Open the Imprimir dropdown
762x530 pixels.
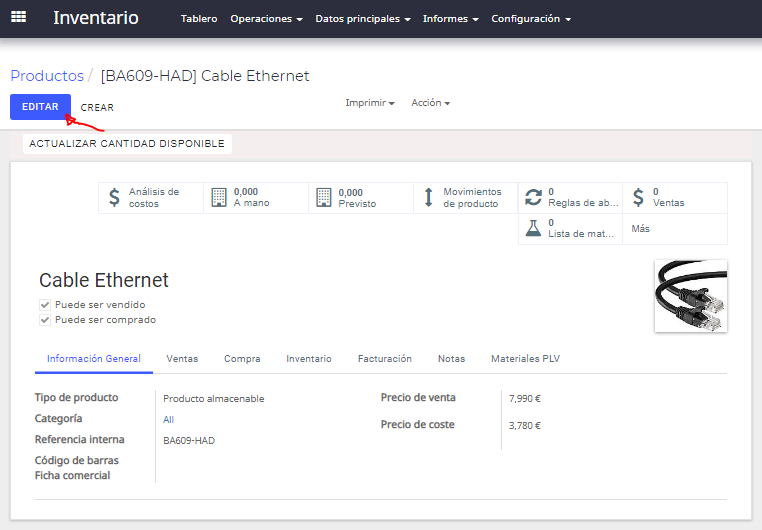[370, 103]
